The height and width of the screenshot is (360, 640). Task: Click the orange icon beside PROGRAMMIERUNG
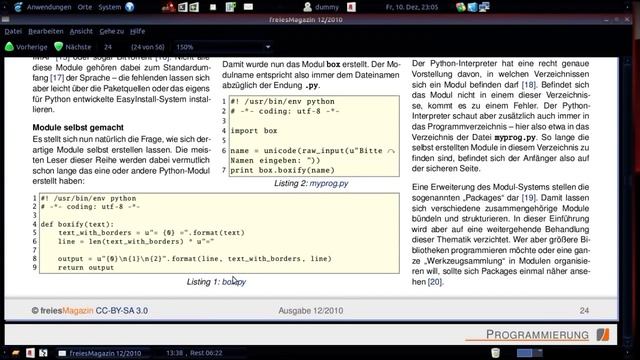[x=602, y=335]
